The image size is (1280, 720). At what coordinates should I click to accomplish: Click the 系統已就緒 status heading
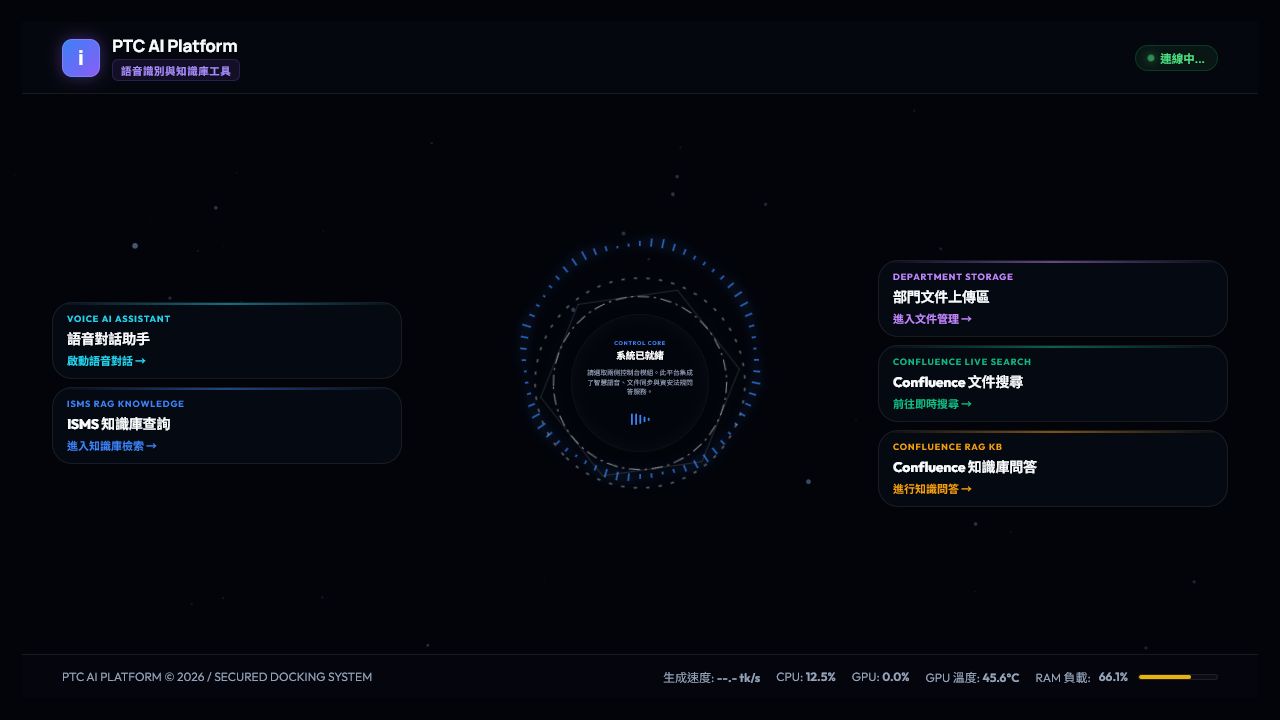[640, 356]
